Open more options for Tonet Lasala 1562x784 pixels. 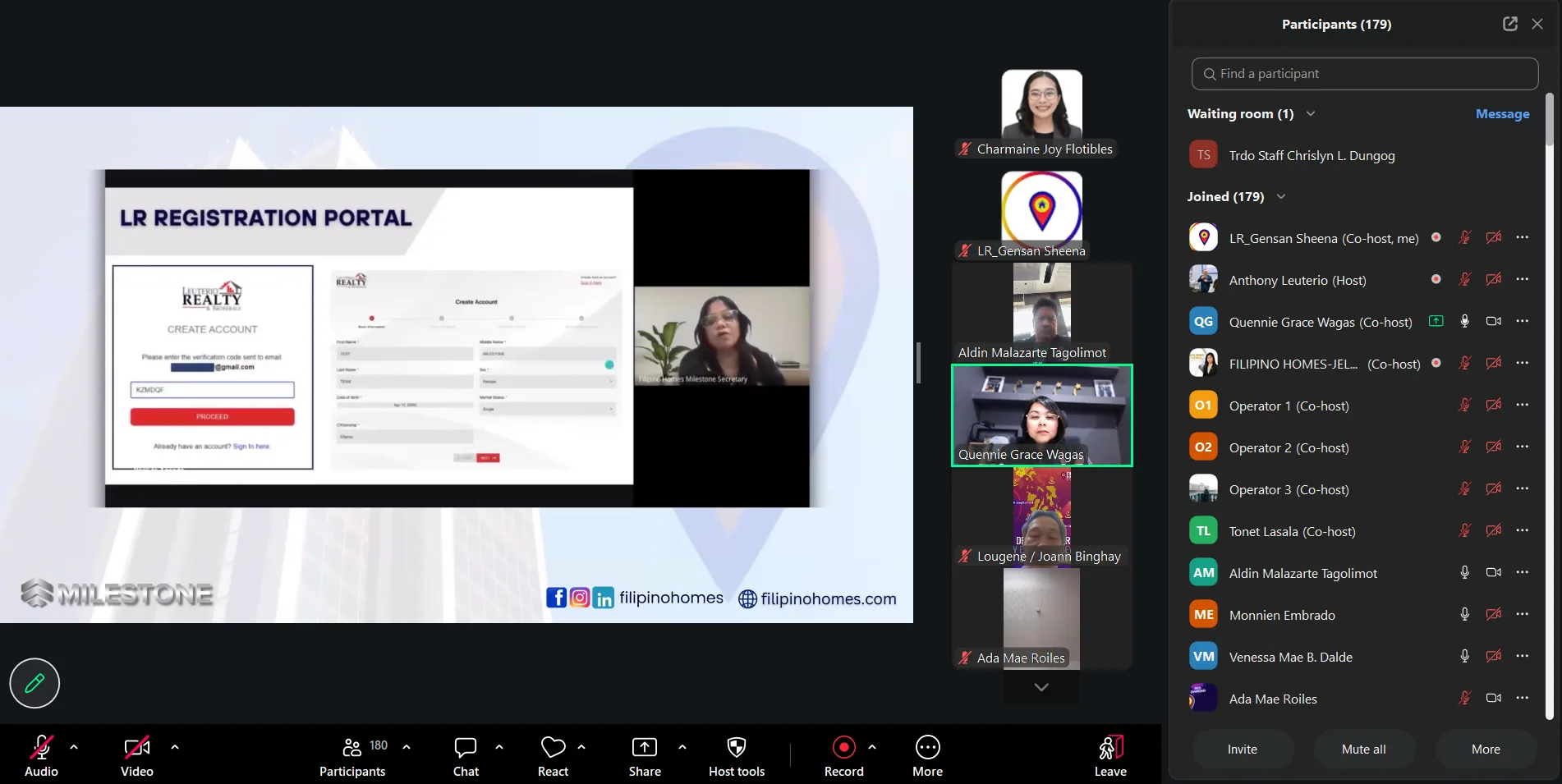pos(1523,530)
